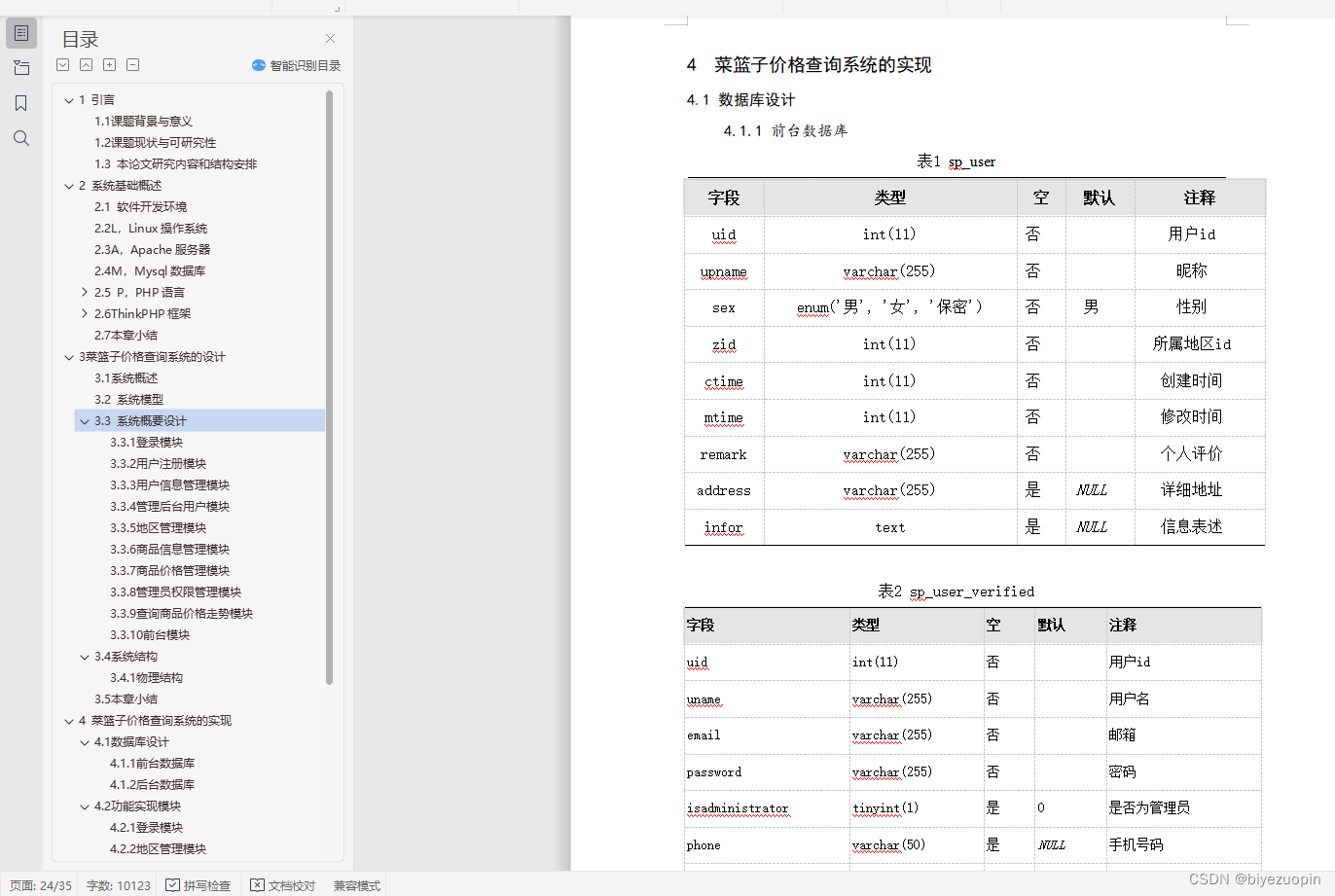Select '3.3.2用户注册模块' in outline
This screenshot has width=1335, height=896.
click(158, 464)
